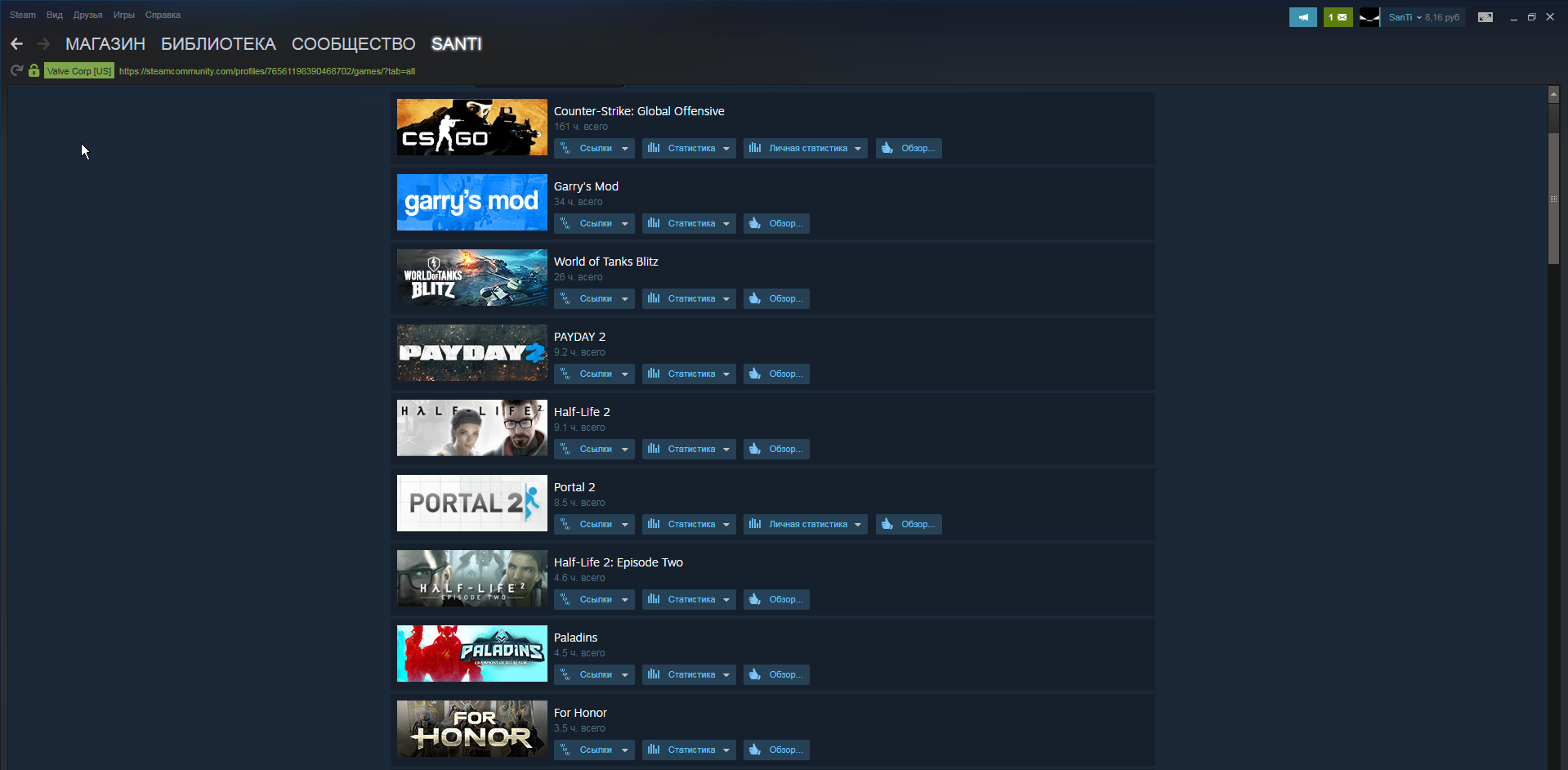Go back with the left arrow

tap(16, 44)
